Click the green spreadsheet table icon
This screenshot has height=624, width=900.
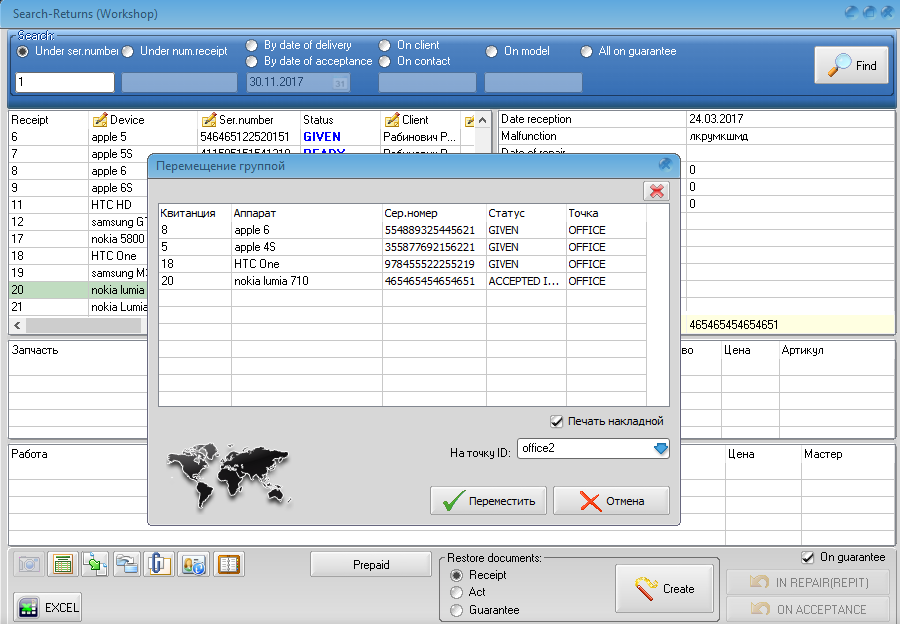(62, 565)
